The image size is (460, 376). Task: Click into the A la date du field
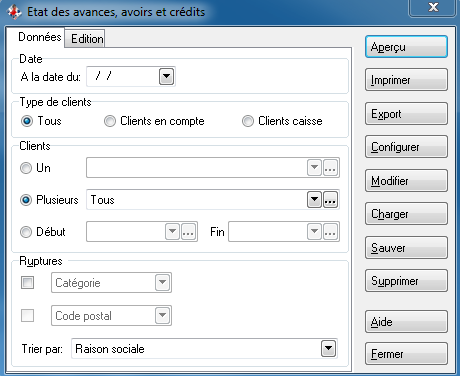123,77
